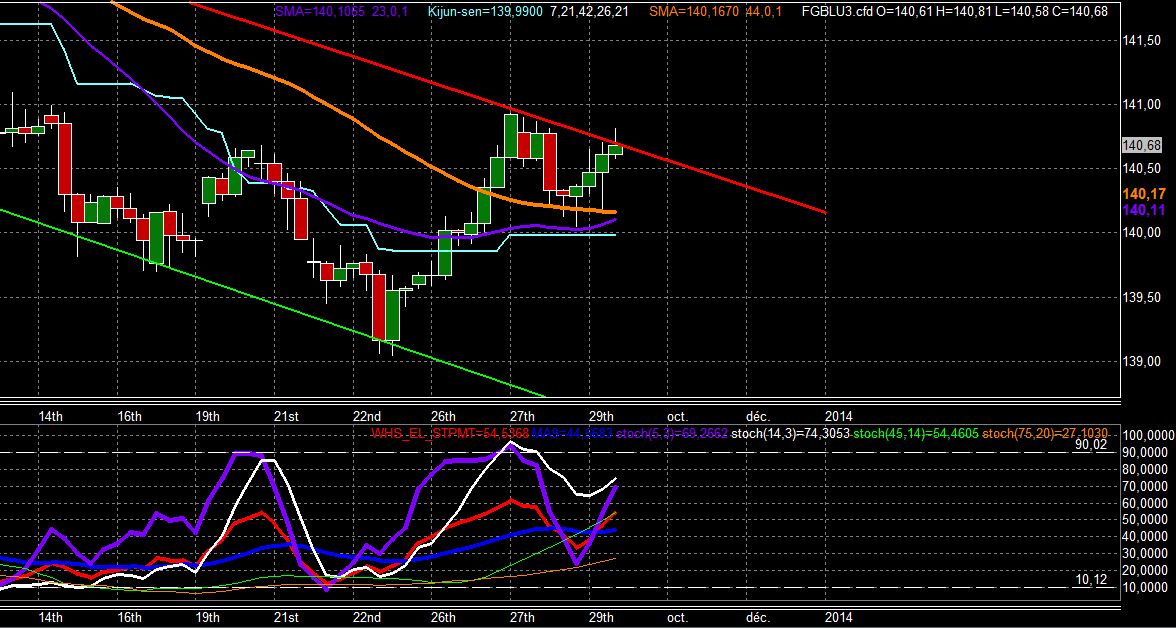Click the 50,0000 oscillator axis label
The height and width of the screenshot is (628, 1176).
click(x=1144, y=521)
